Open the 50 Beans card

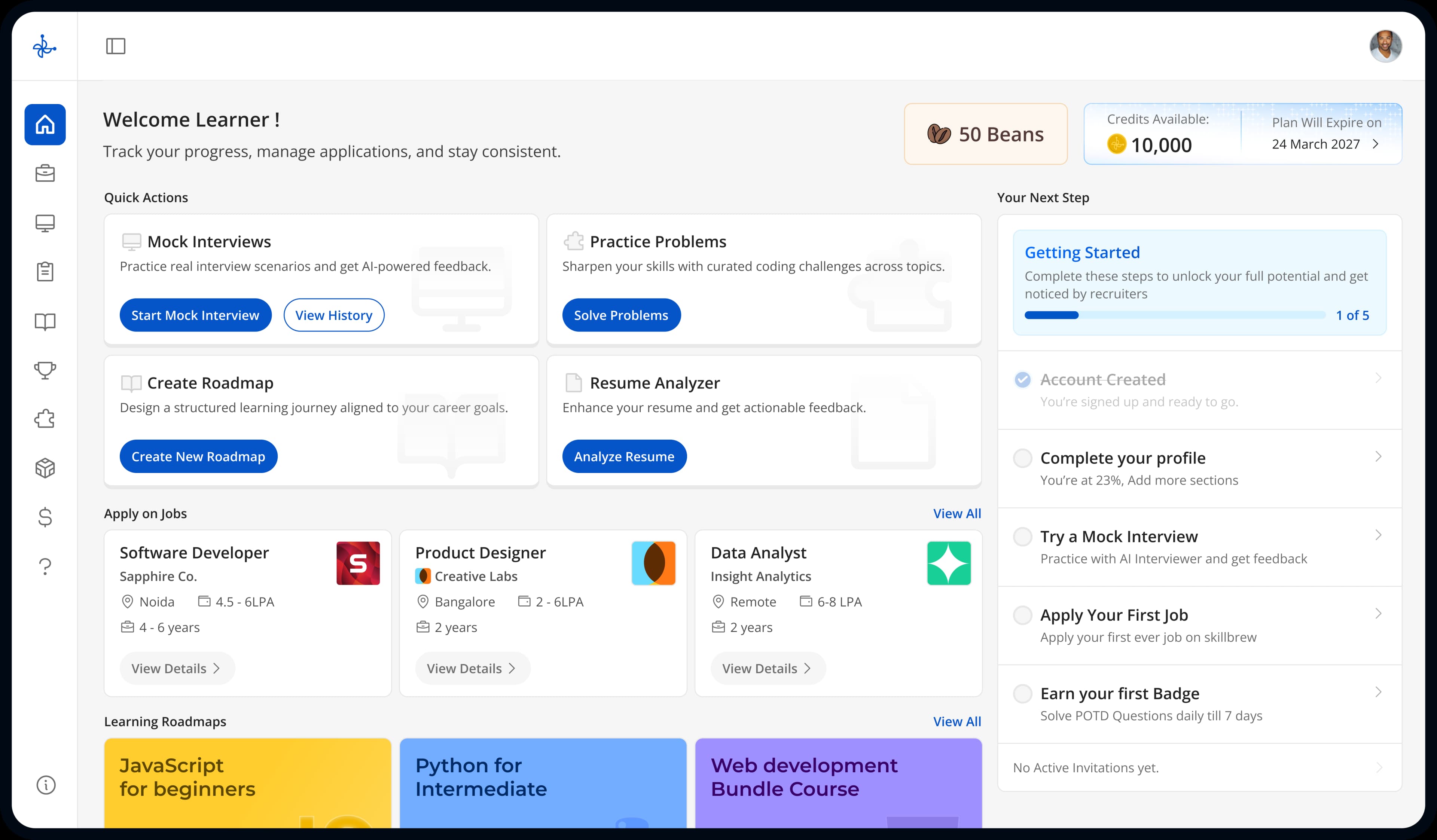click(x=985, y=134)
